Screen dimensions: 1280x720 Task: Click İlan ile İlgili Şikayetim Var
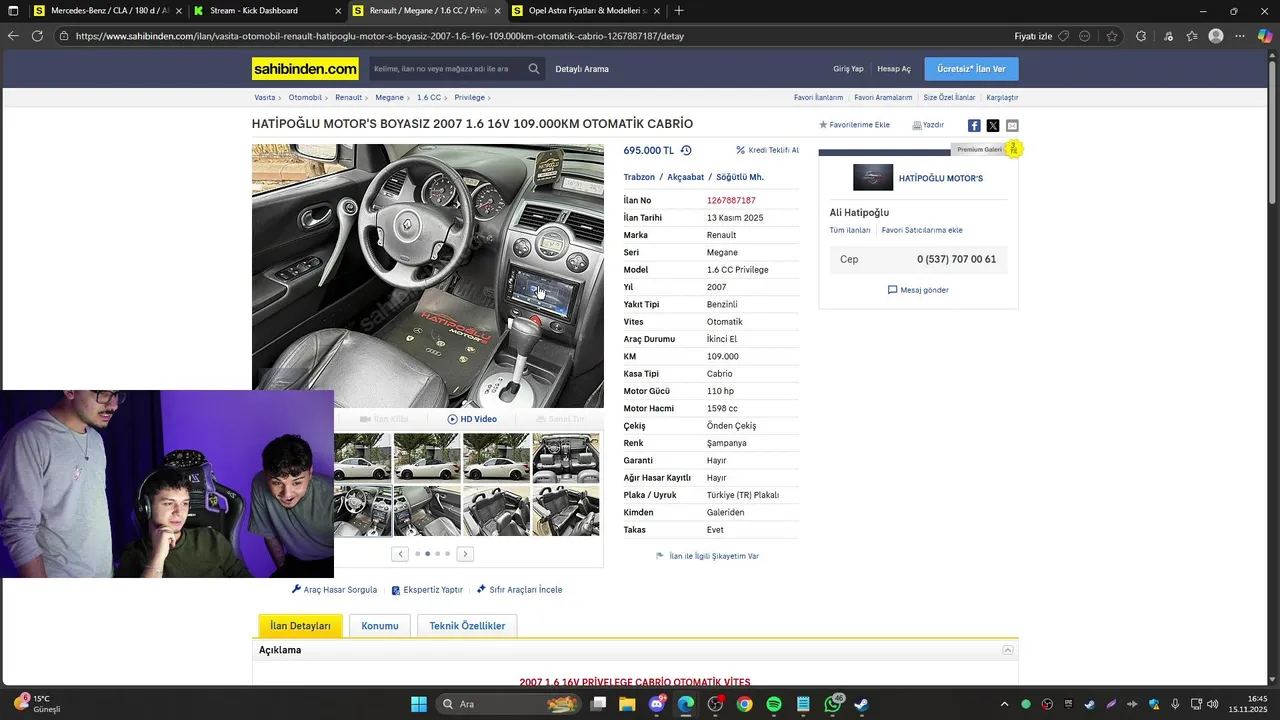point(707,556)
